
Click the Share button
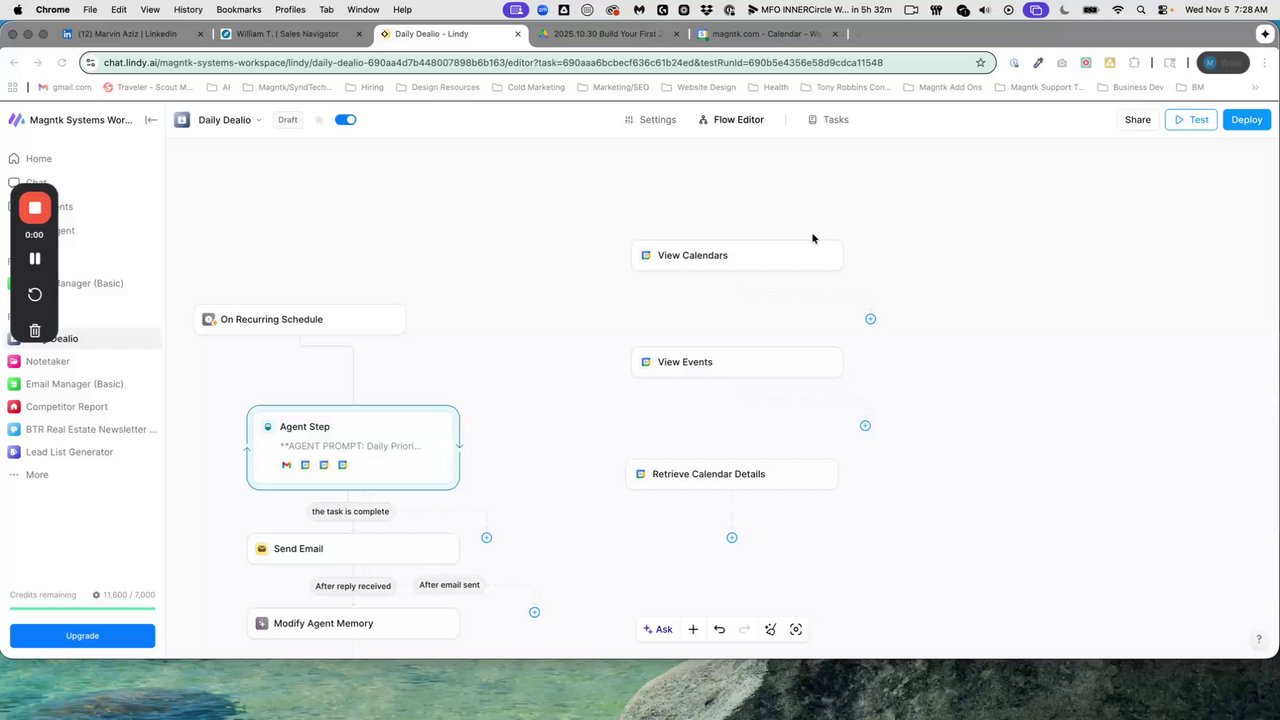[x=1138, y=120]
